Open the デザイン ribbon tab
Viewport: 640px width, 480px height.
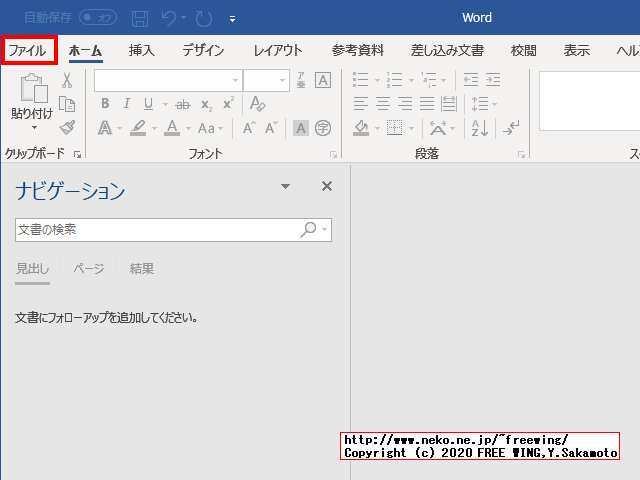pyautogui.click(x=203, y=51)
